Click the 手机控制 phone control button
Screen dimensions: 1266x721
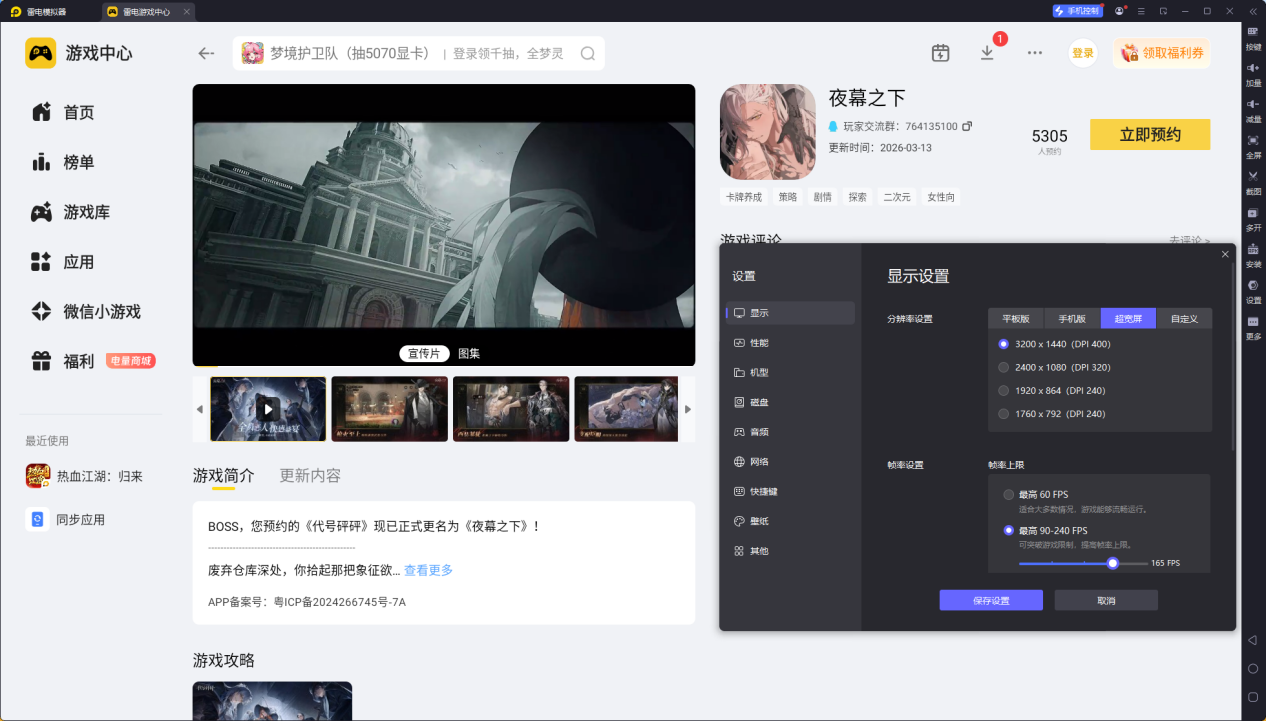pyautogui.click(x=1077, y=11)
